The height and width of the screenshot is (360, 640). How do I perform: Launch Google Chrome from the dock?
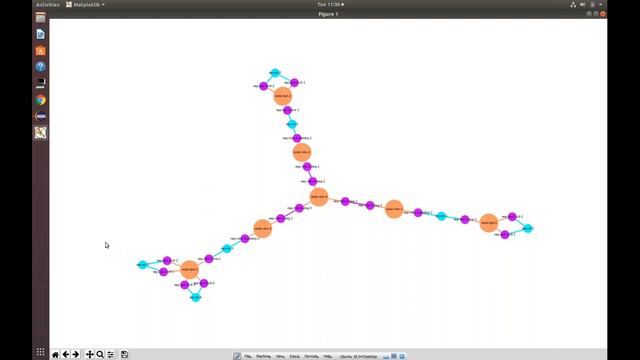40,100
